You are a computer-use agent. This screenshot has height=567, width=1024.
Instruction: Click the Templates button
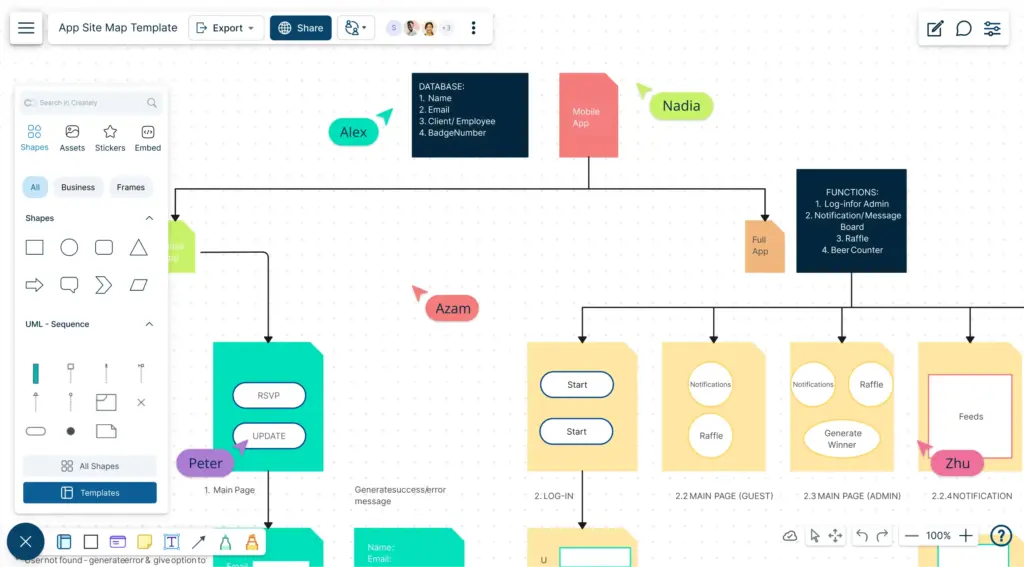pyautogui.click(x=89, y=493)
